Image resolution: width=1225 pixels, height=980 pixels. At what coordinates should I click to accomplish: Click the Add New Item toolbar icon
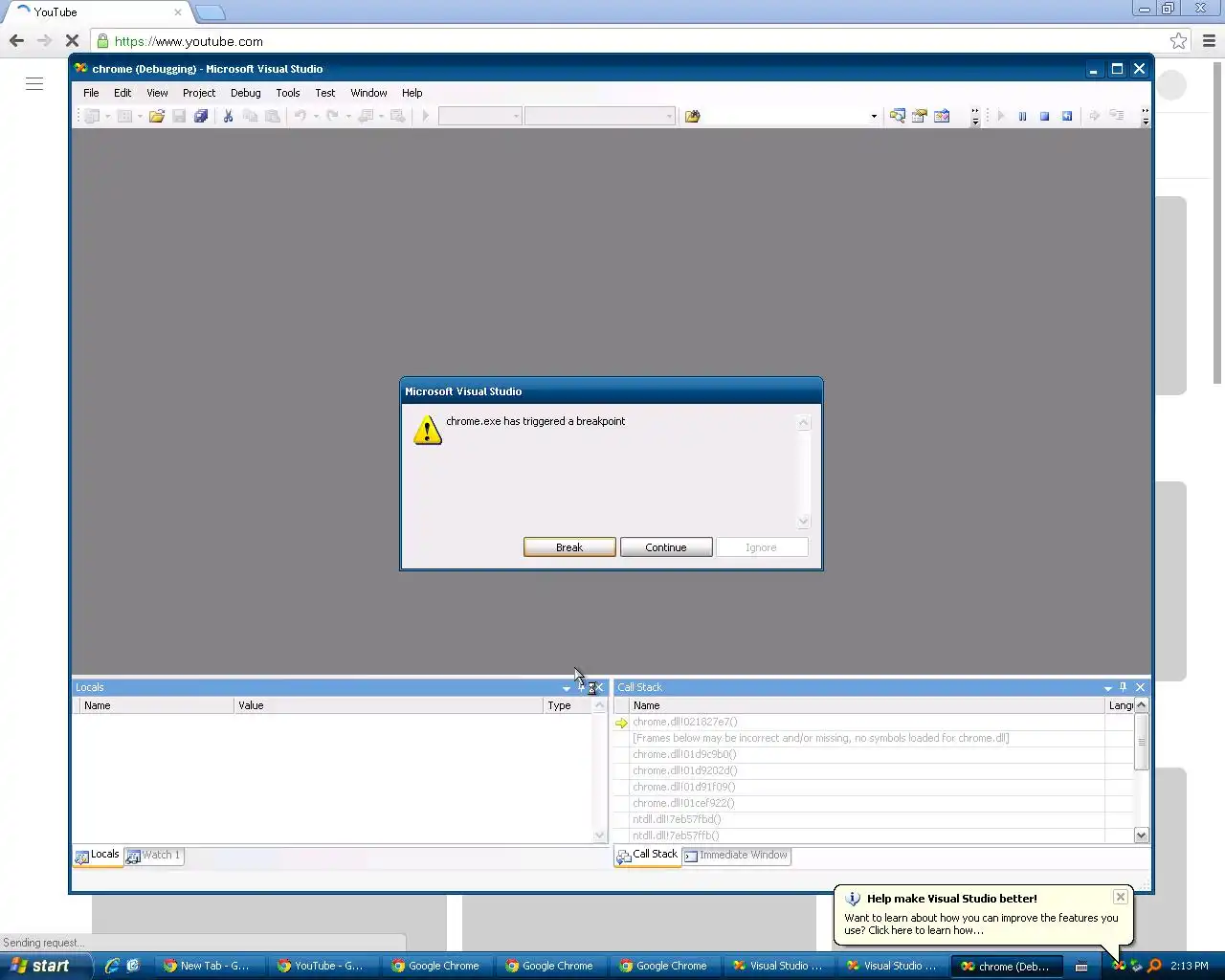click(x=124, y=116)
